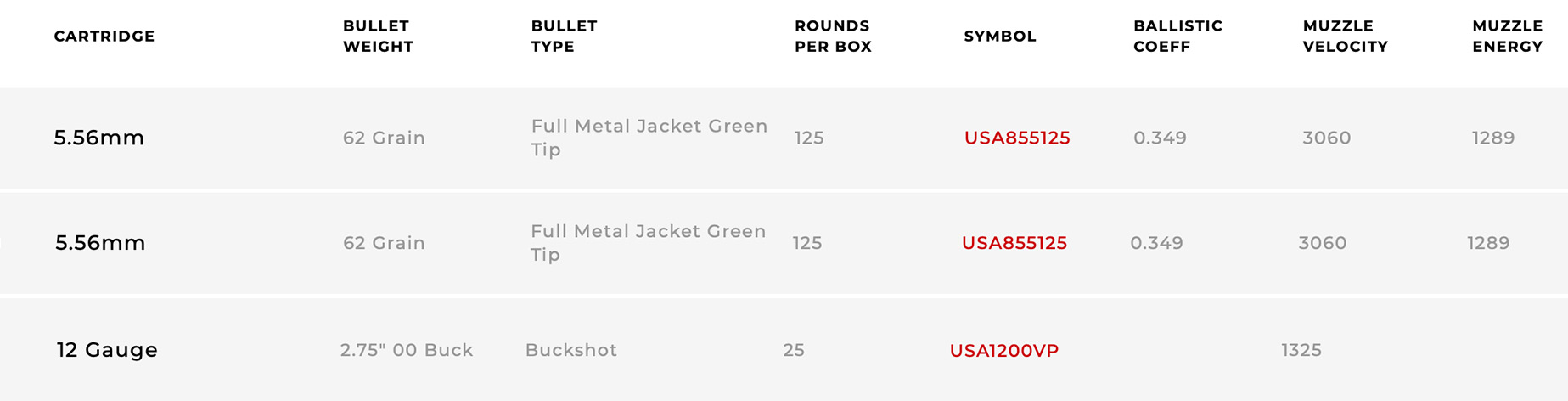The height and width of the screenshot is (401, 1568).
Task: Select the Muzzle Velocity column header
Action: click(x=1345, y=37)
